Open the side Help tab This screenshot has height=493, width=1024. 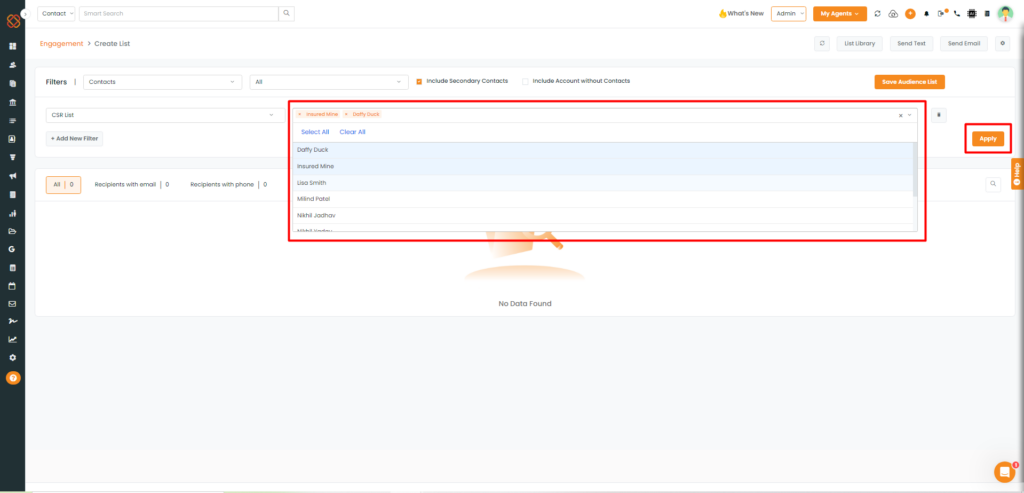(x=1017, y=174)
